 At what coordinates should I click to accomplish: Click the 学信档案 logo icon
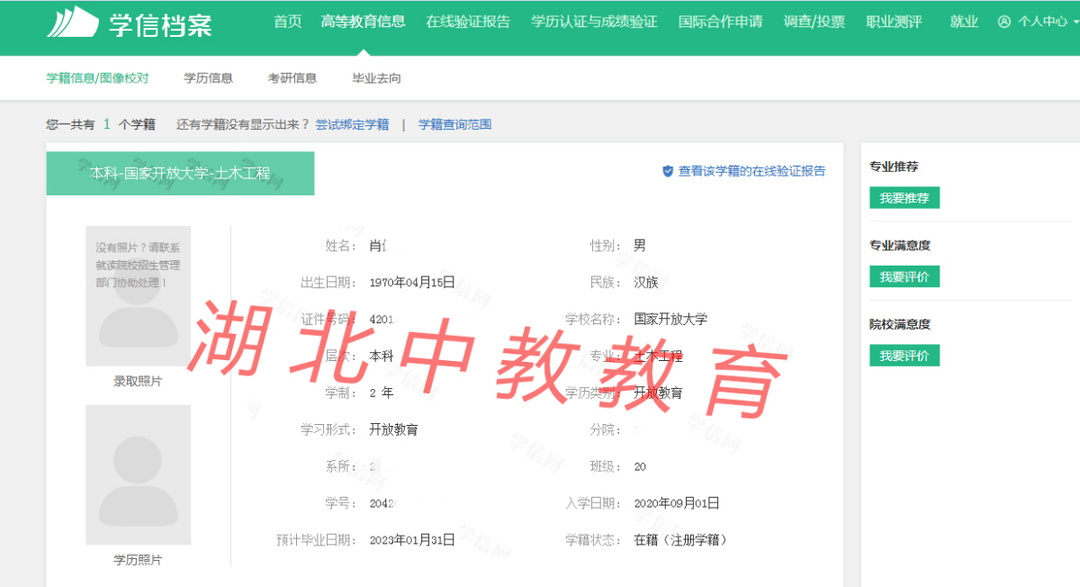pyautogui.click(x=73, y=23)
